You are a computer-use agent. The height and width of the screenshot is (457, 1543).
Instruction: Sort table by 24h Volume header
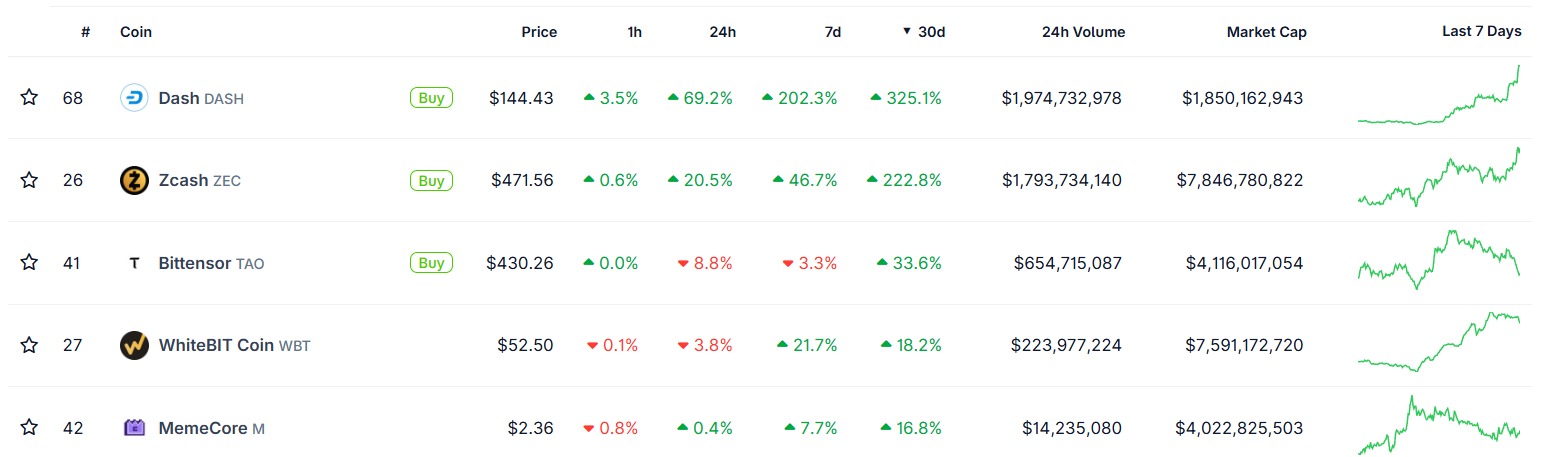point(1083,32)
